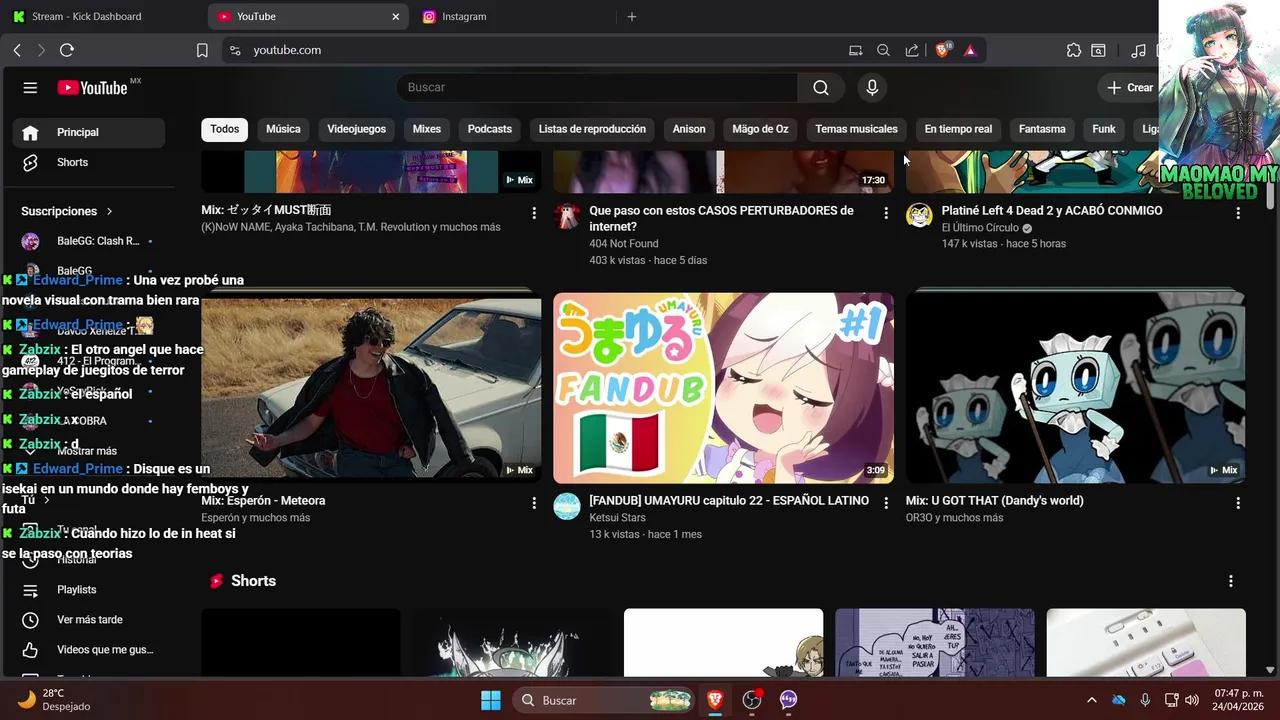Open Brave Rewards triangle icon

click(970, 50)
